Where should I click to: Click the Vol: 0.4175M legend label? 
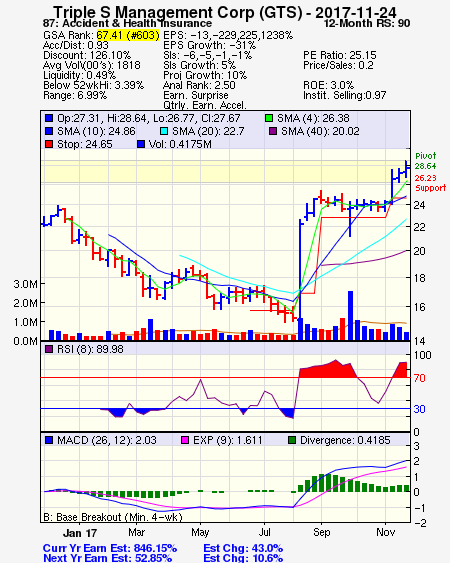[180, 144]
